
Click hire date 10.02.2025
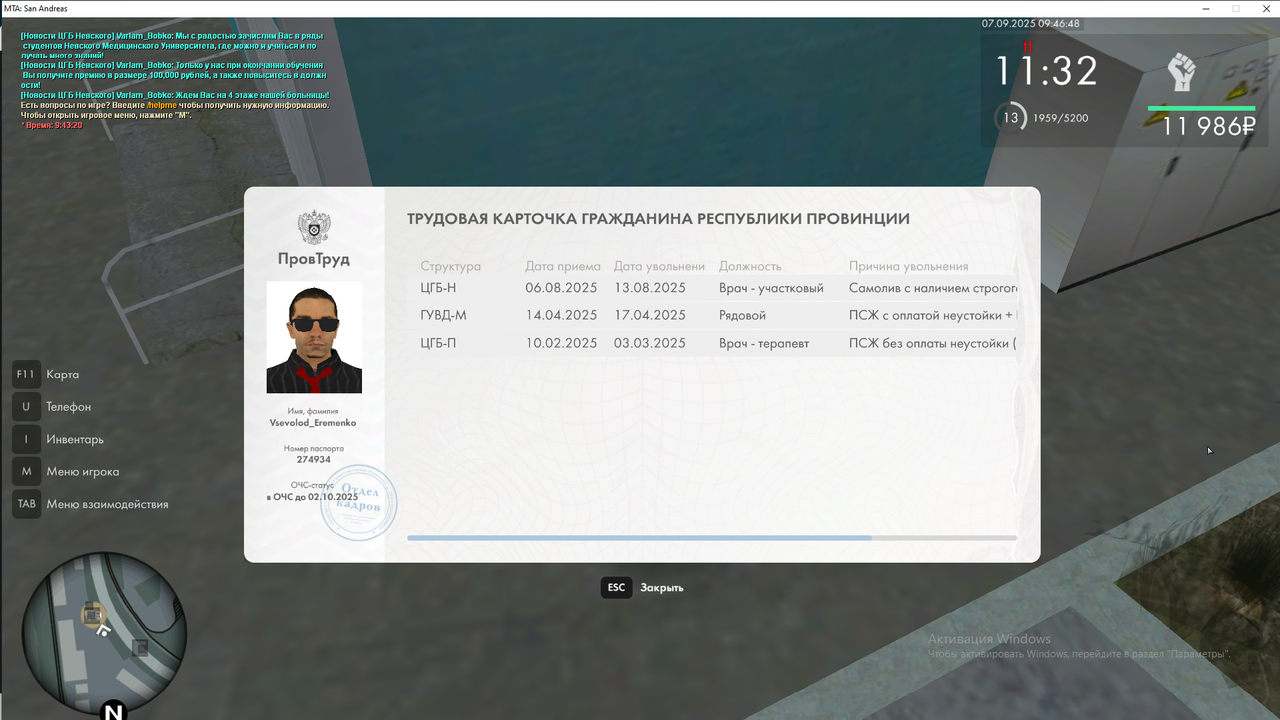click(561, 343)
